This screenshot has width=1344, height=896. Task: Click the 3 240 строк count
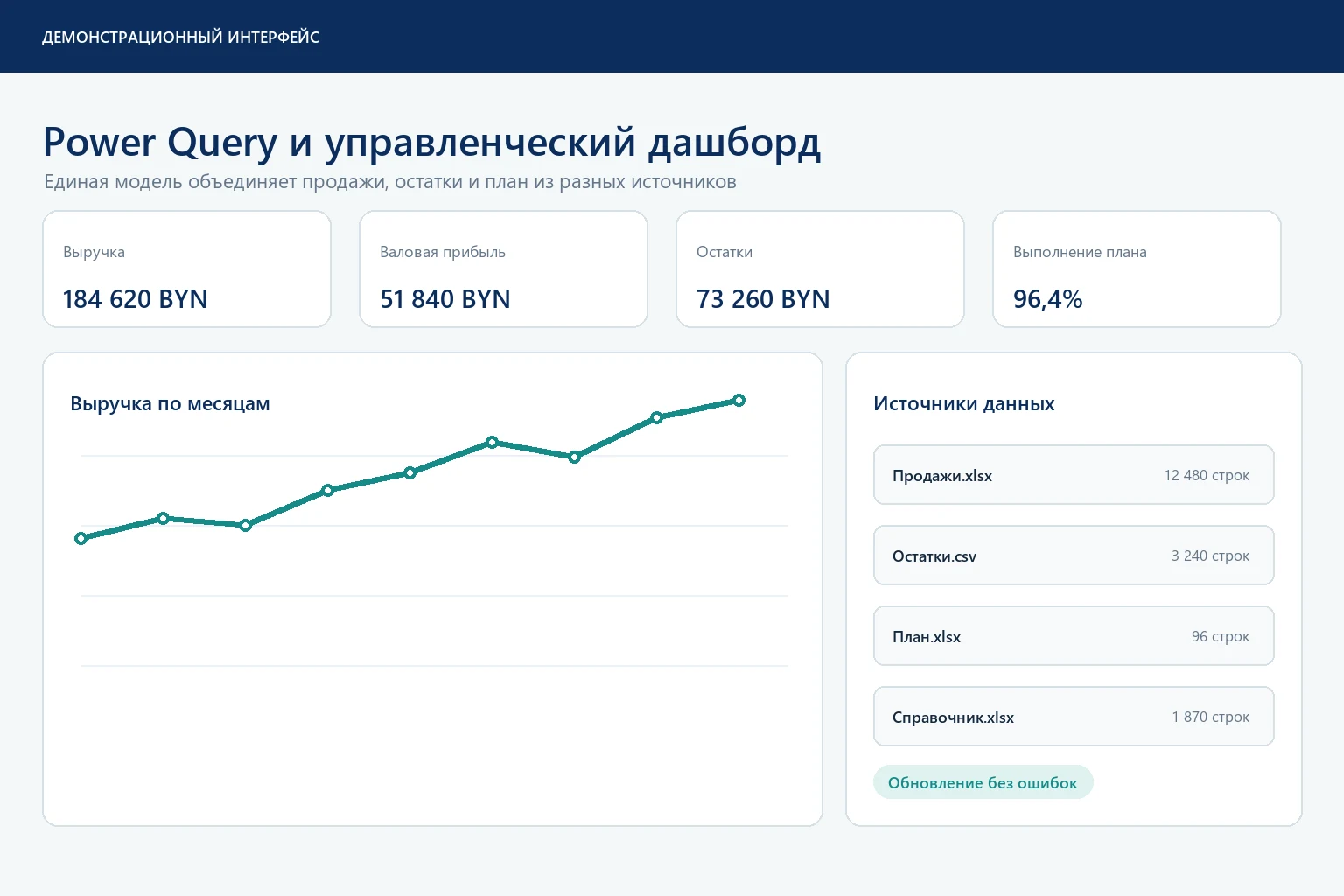click(x=1210, y=556)
